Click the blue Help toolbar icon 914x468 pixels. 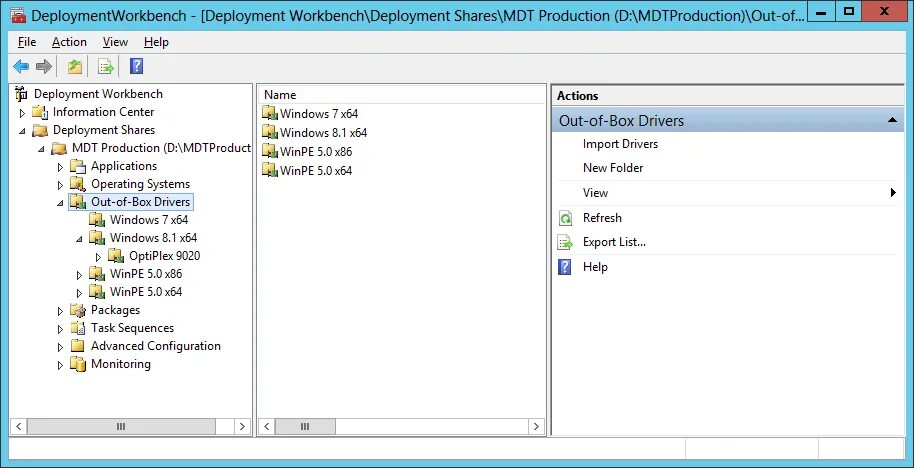pos(136,66)
